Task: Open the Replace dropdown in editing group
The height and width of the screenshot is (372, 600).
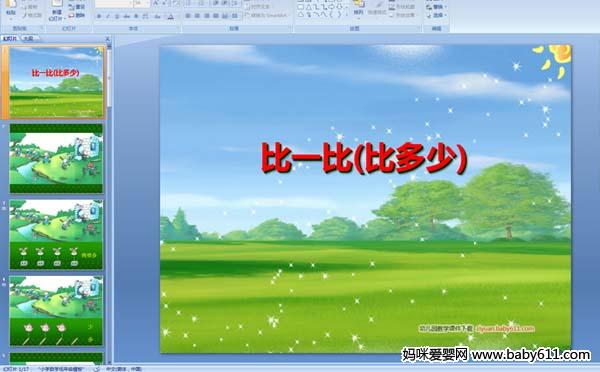Action: click(x=437, y=7)
